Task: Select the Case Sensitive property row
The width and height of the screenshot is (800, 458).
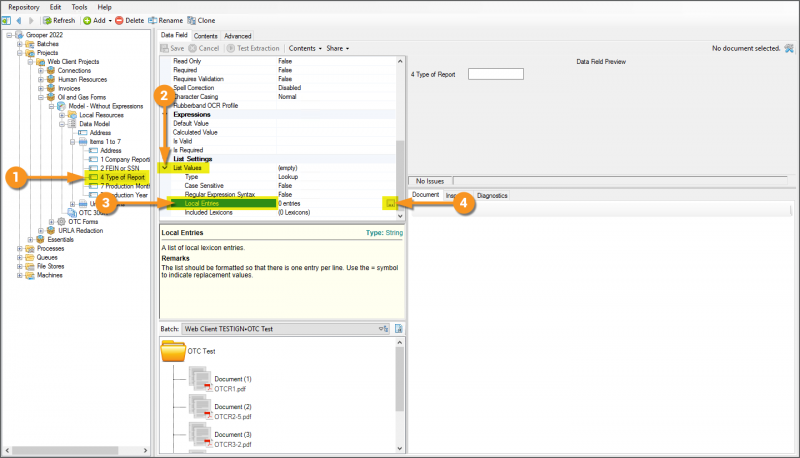Action: (x=278, y=186)
